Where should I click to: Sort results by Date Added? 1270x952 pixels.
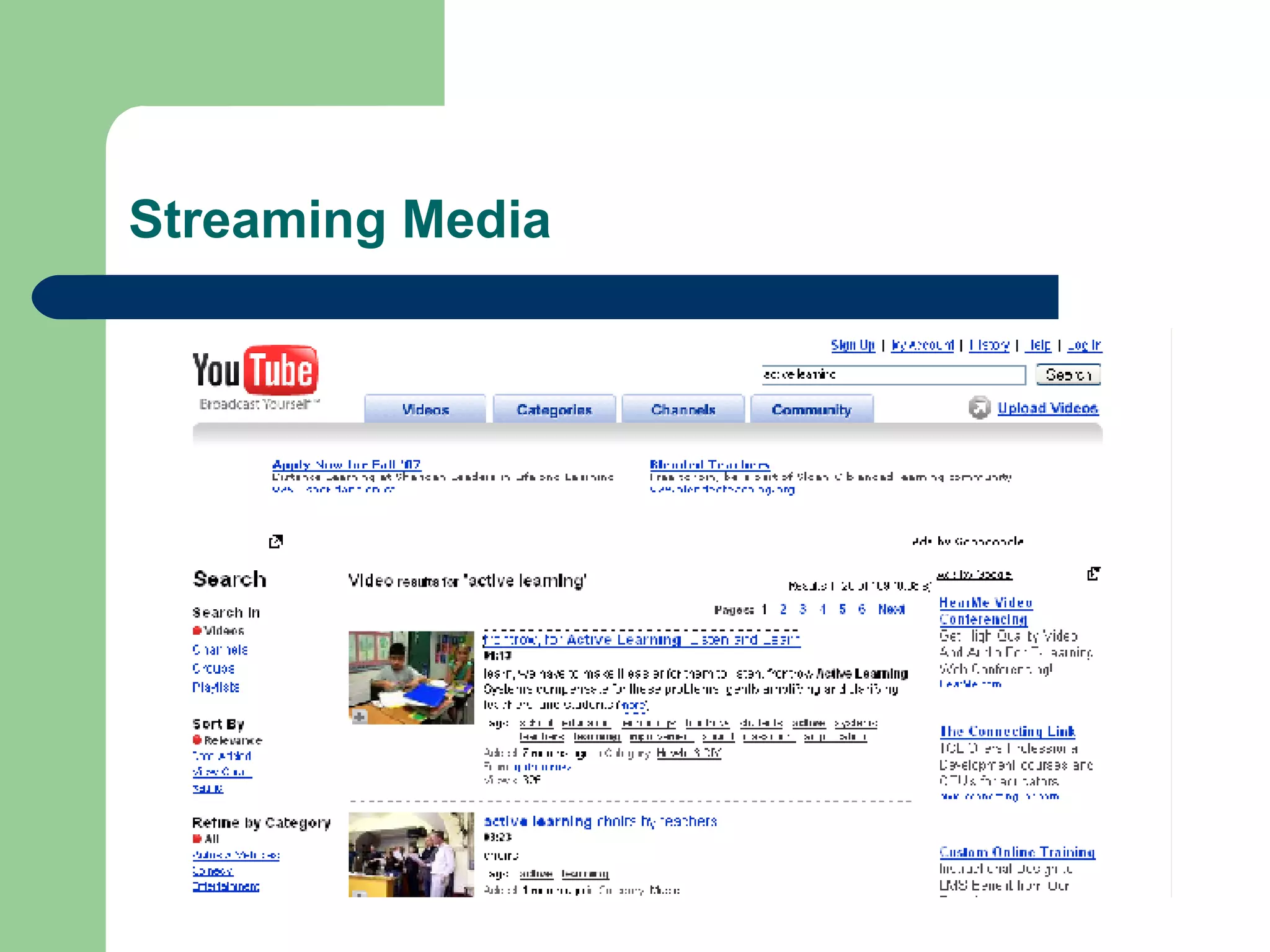point(222,756)
